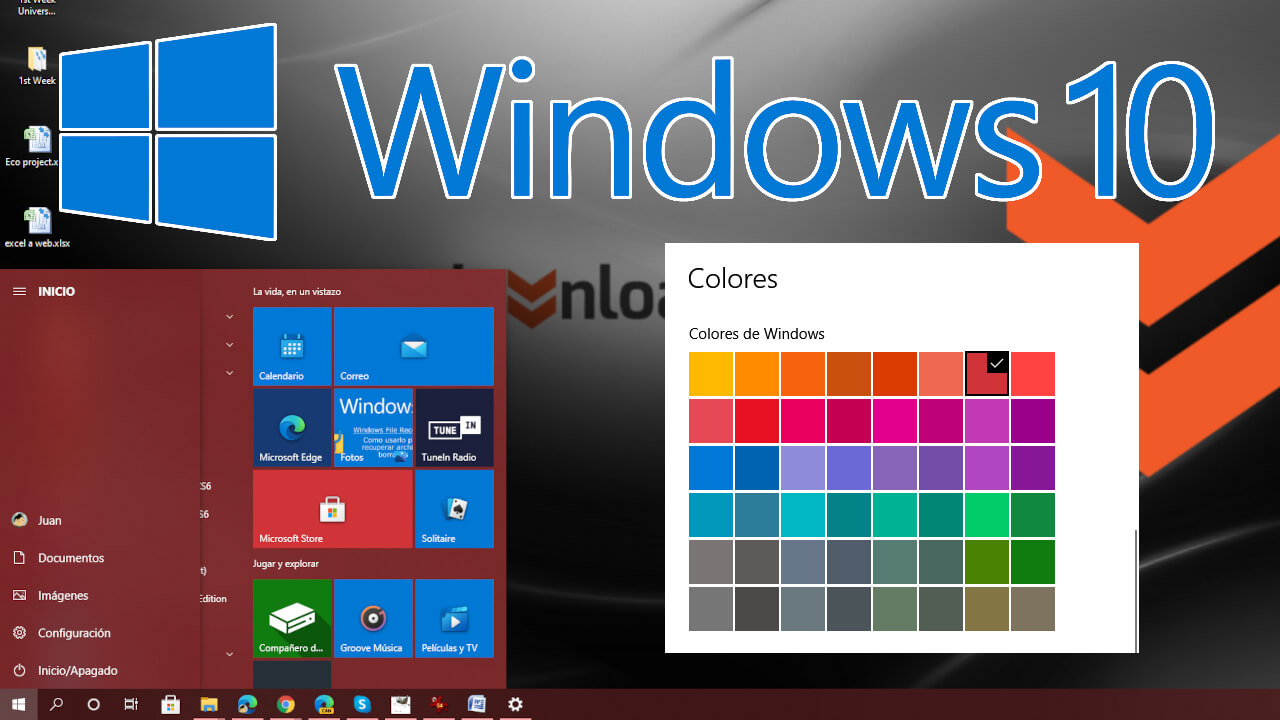Select the excel a web.xlsx desktop file
1280x720 pixels.
point(37,228)
